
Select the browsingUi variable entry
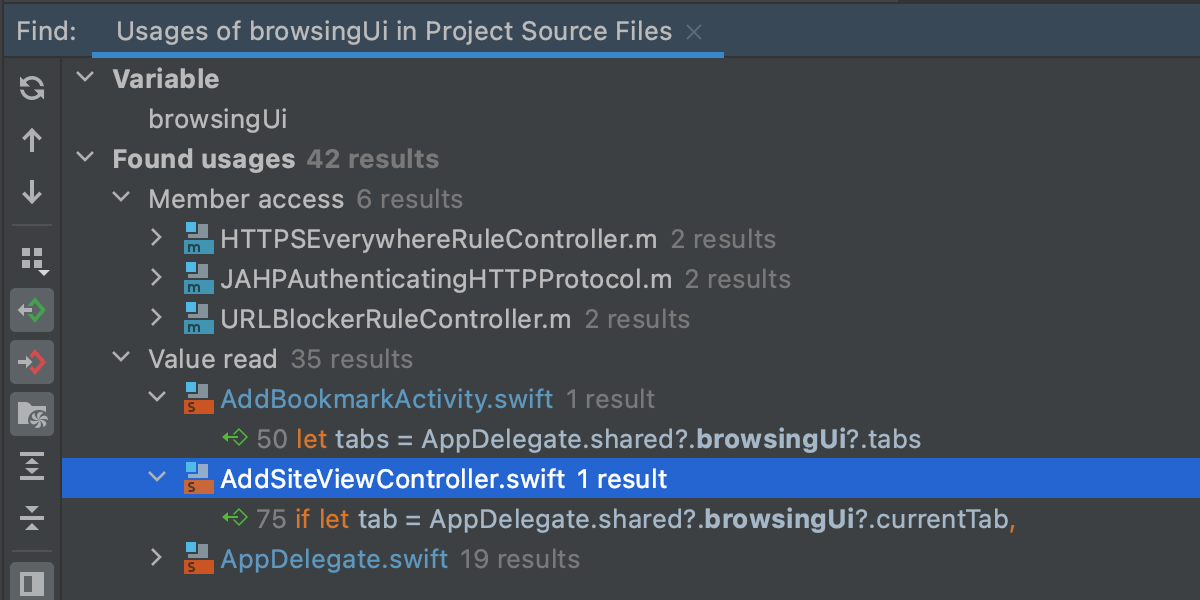(218, 119)
